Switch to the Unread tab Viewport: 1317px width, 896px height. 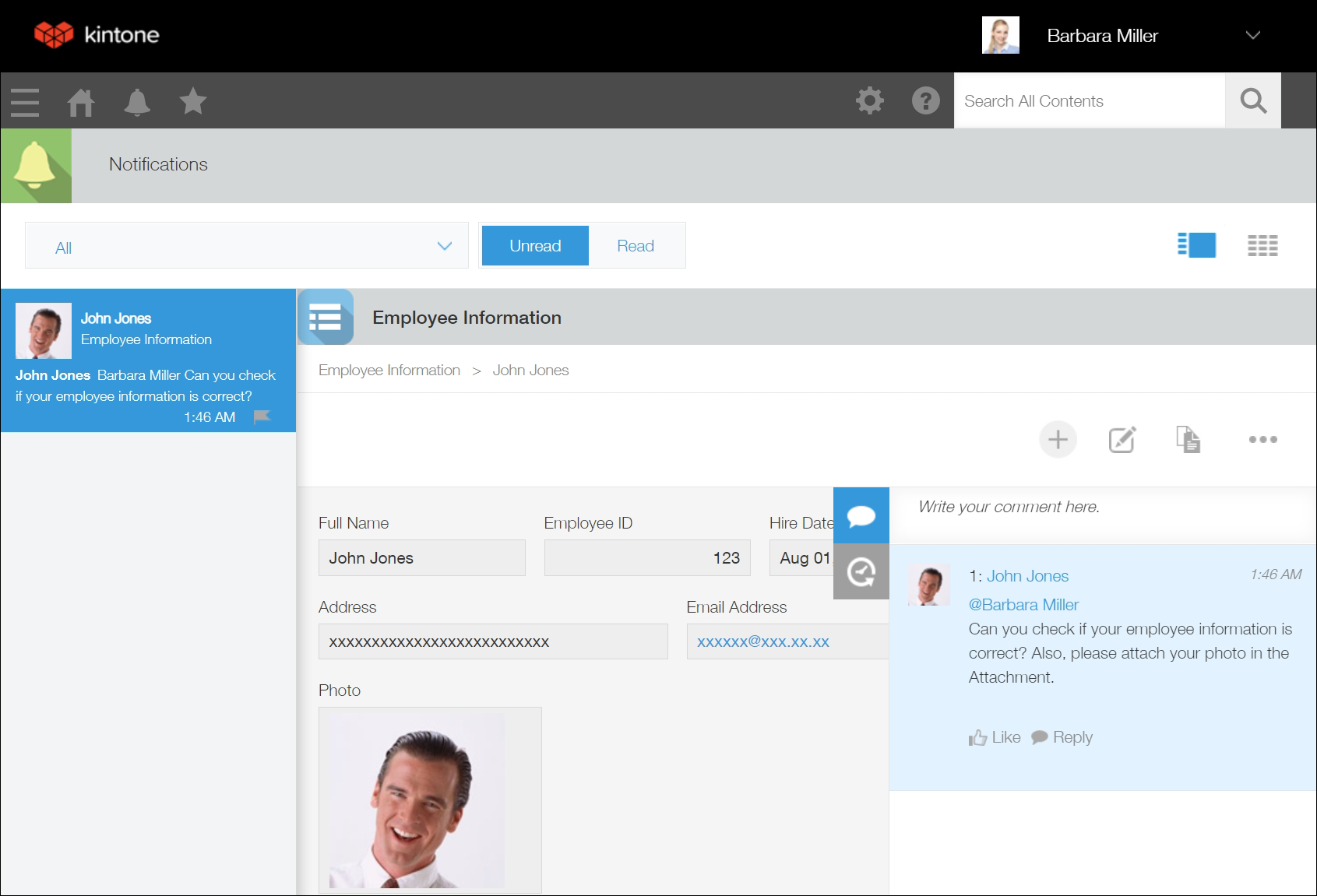click(x=534, y=245)
